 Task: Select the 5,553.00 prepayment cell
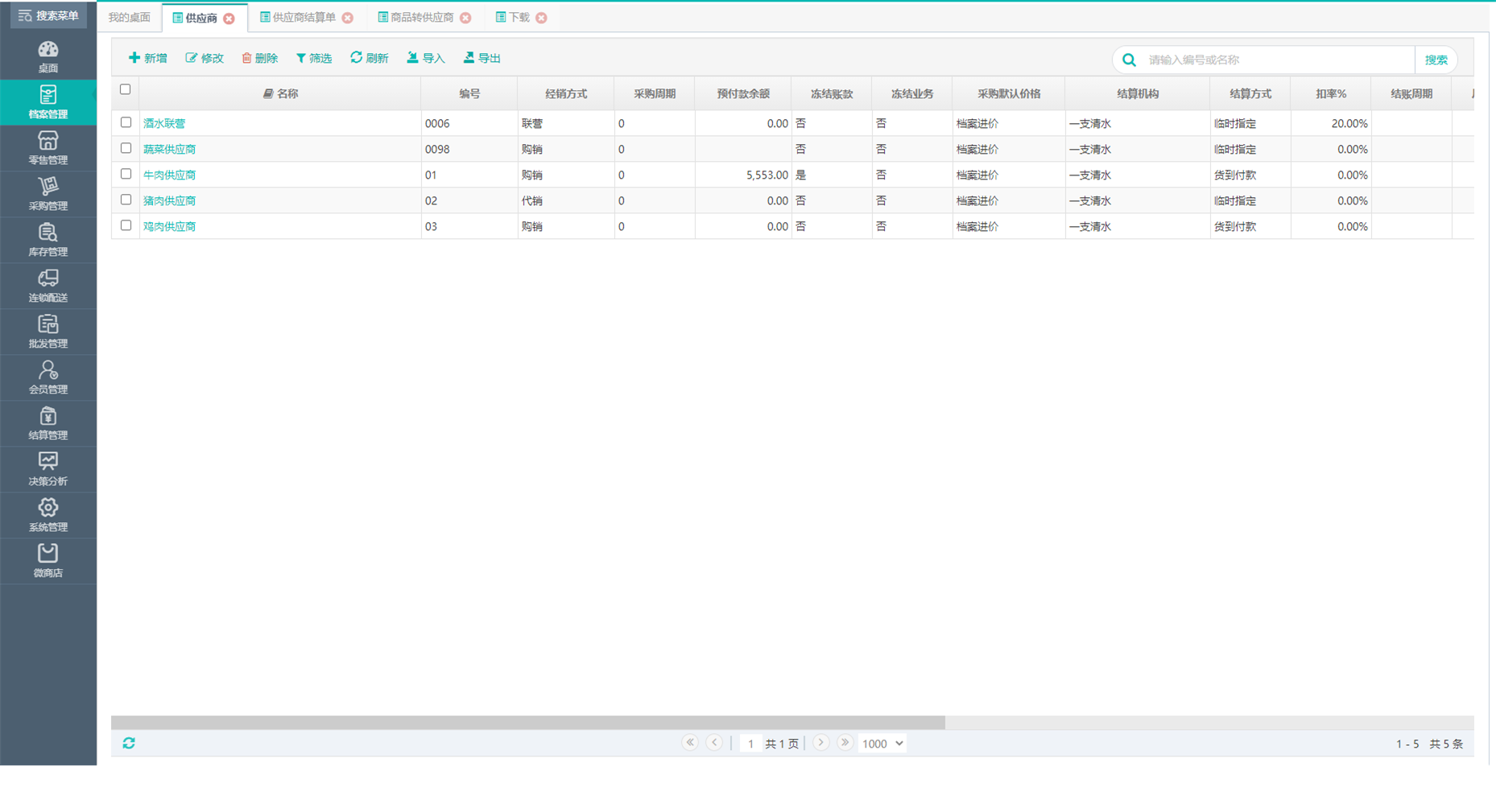[743, 175]
